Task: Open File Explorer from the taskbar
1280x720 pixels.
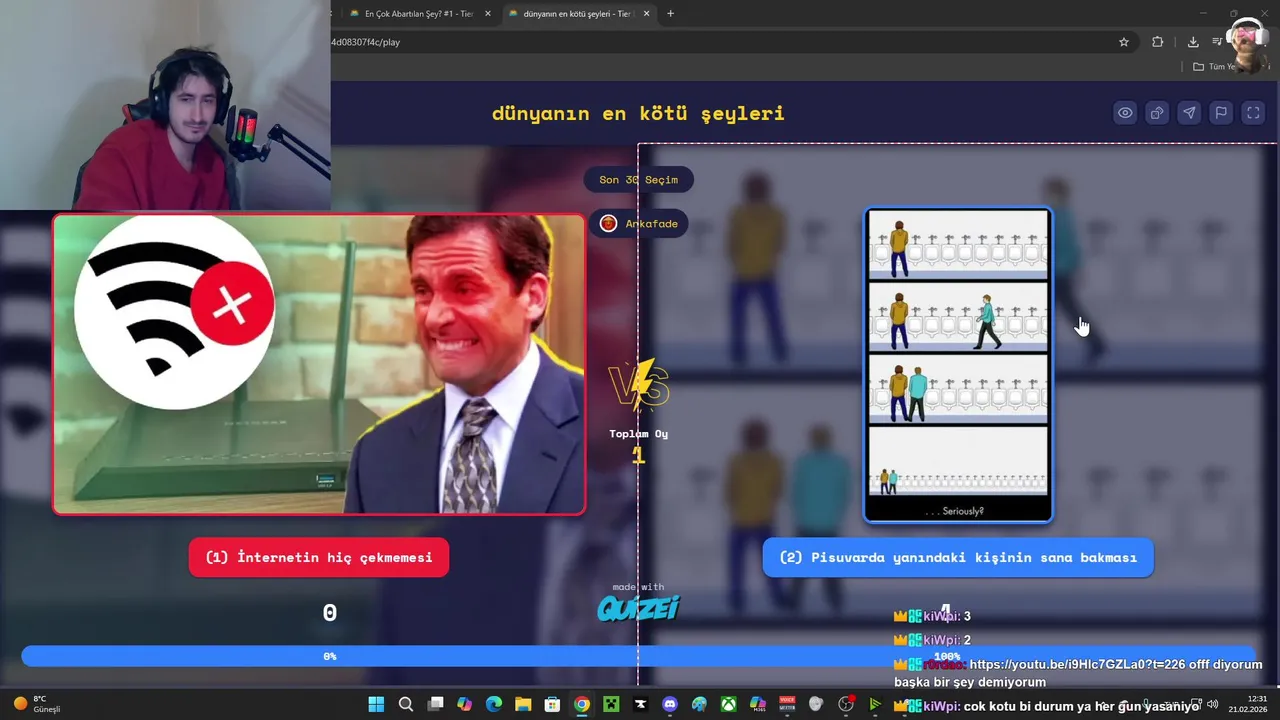Action: click(523, 704)
